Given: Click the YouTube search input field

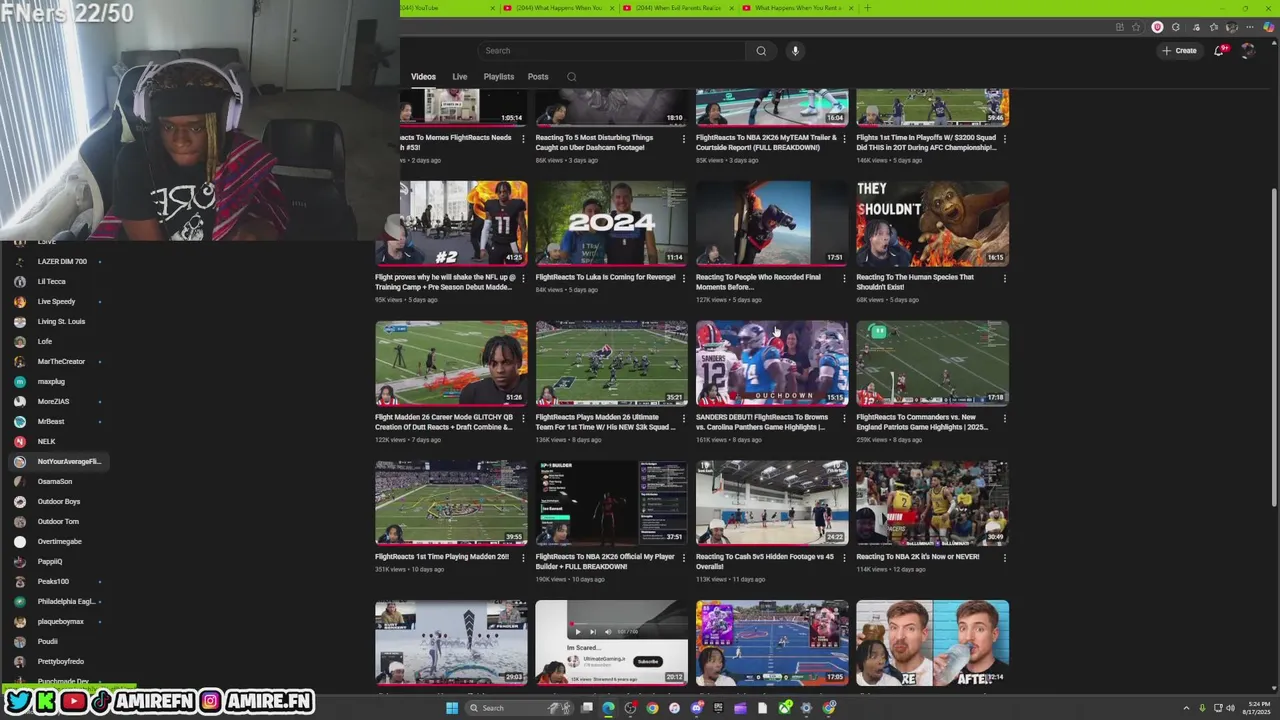Looking at the screenshot, I should click(610, 51).
